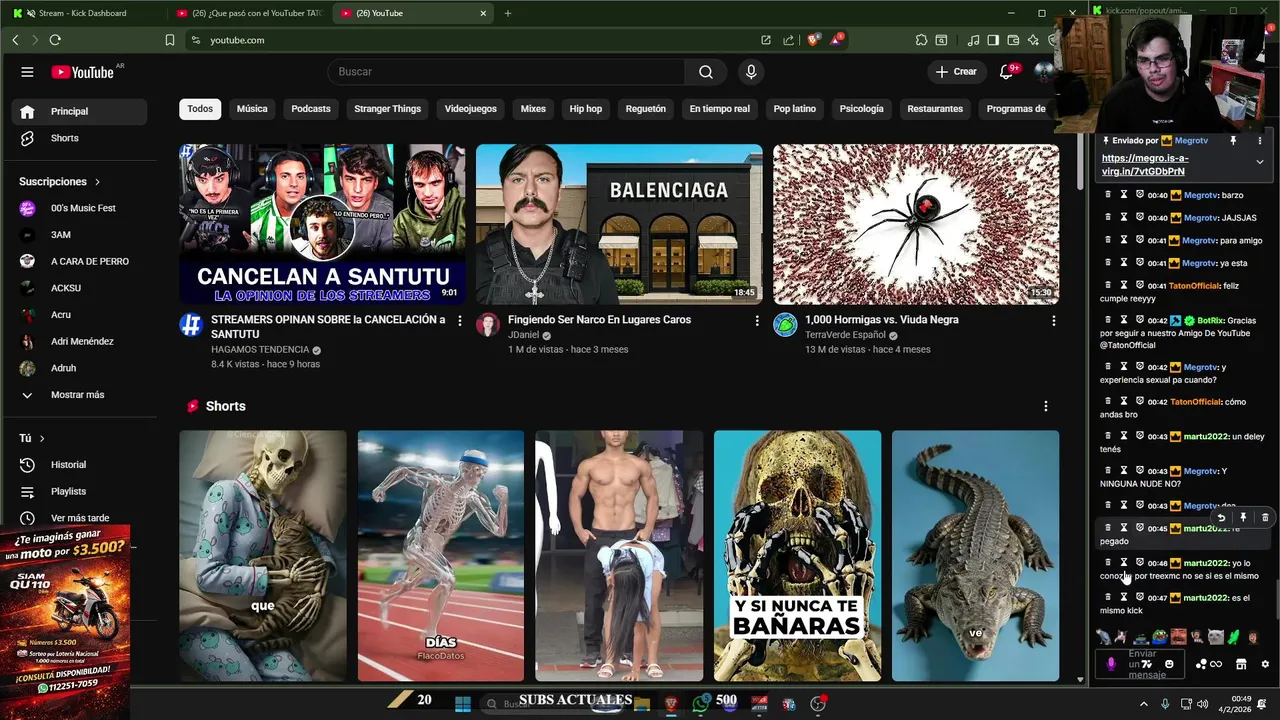Screen dimensions: 1280x720
Task: Open Brave Wallet icon
Action: 1013,40
